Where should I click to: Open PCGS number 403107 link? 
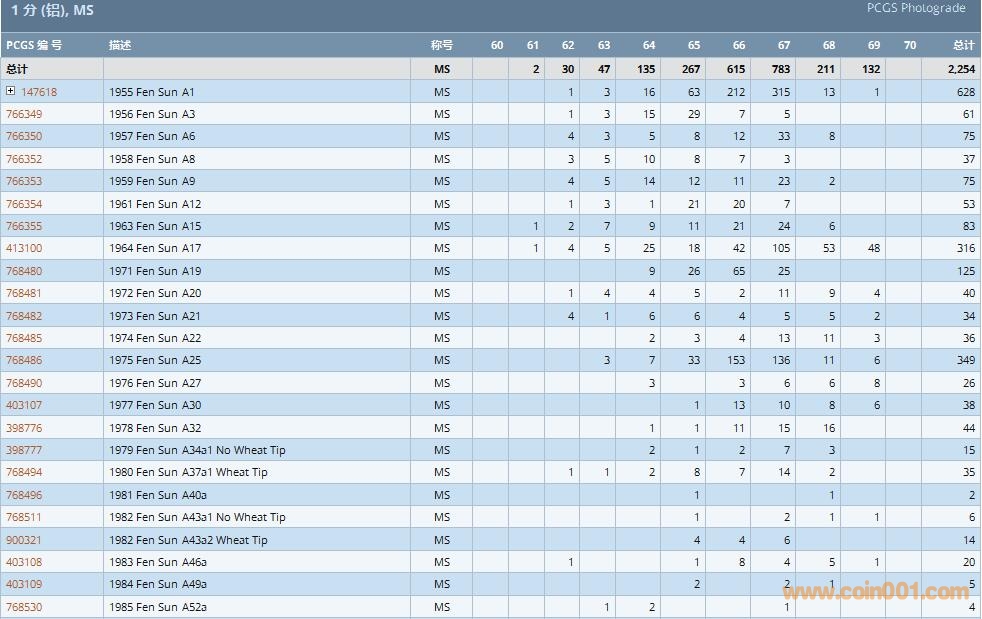coord(24,405)
